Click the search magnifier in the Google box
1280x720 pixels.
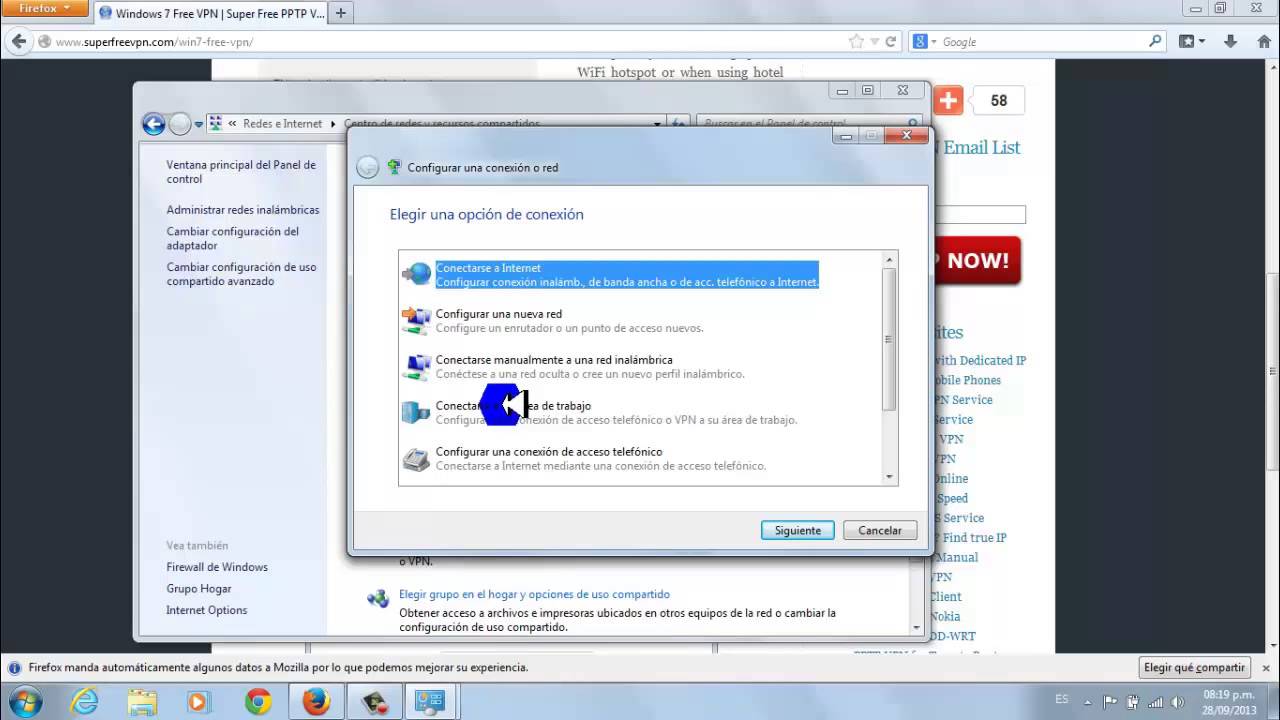[x=1155, y=42]
